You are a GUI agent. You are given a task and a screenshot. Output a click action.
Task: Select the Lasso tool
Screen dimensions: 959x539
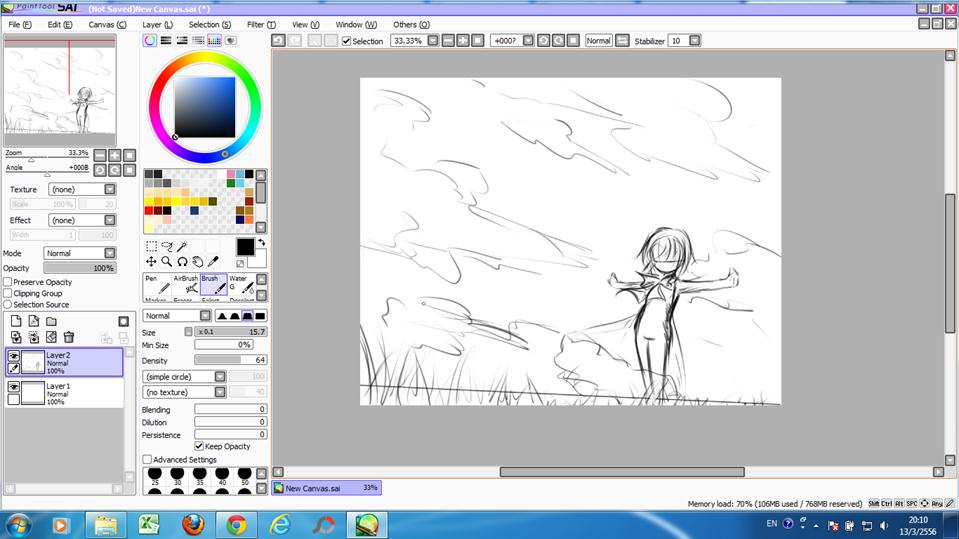[166, 247]
